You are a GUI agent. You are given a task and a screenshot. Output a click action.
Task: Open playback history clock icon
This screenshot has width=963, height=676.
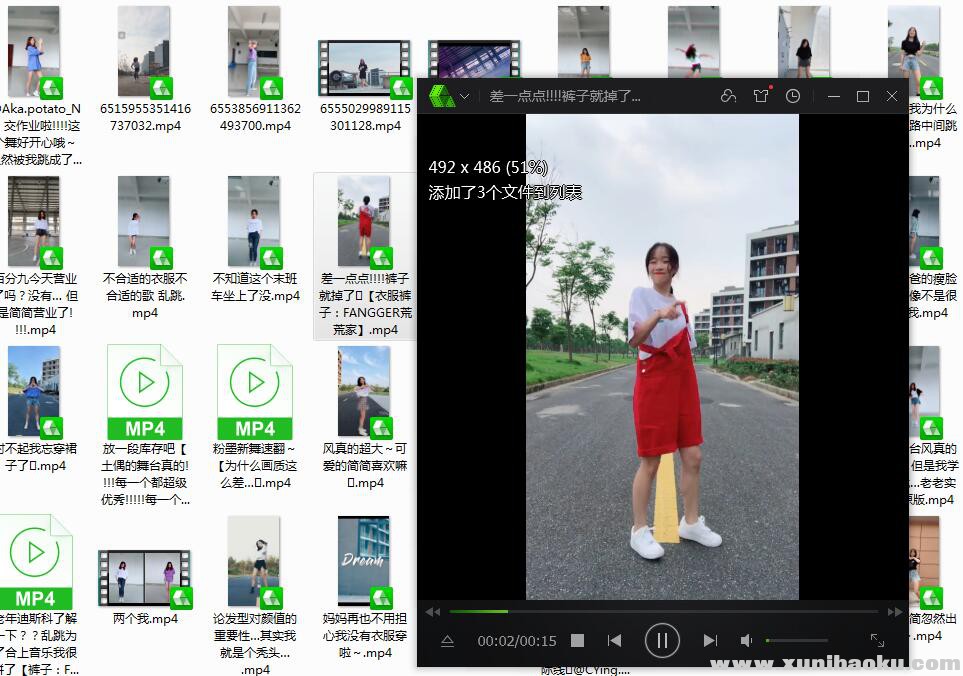pyautogui.click(x=793, y=96)
